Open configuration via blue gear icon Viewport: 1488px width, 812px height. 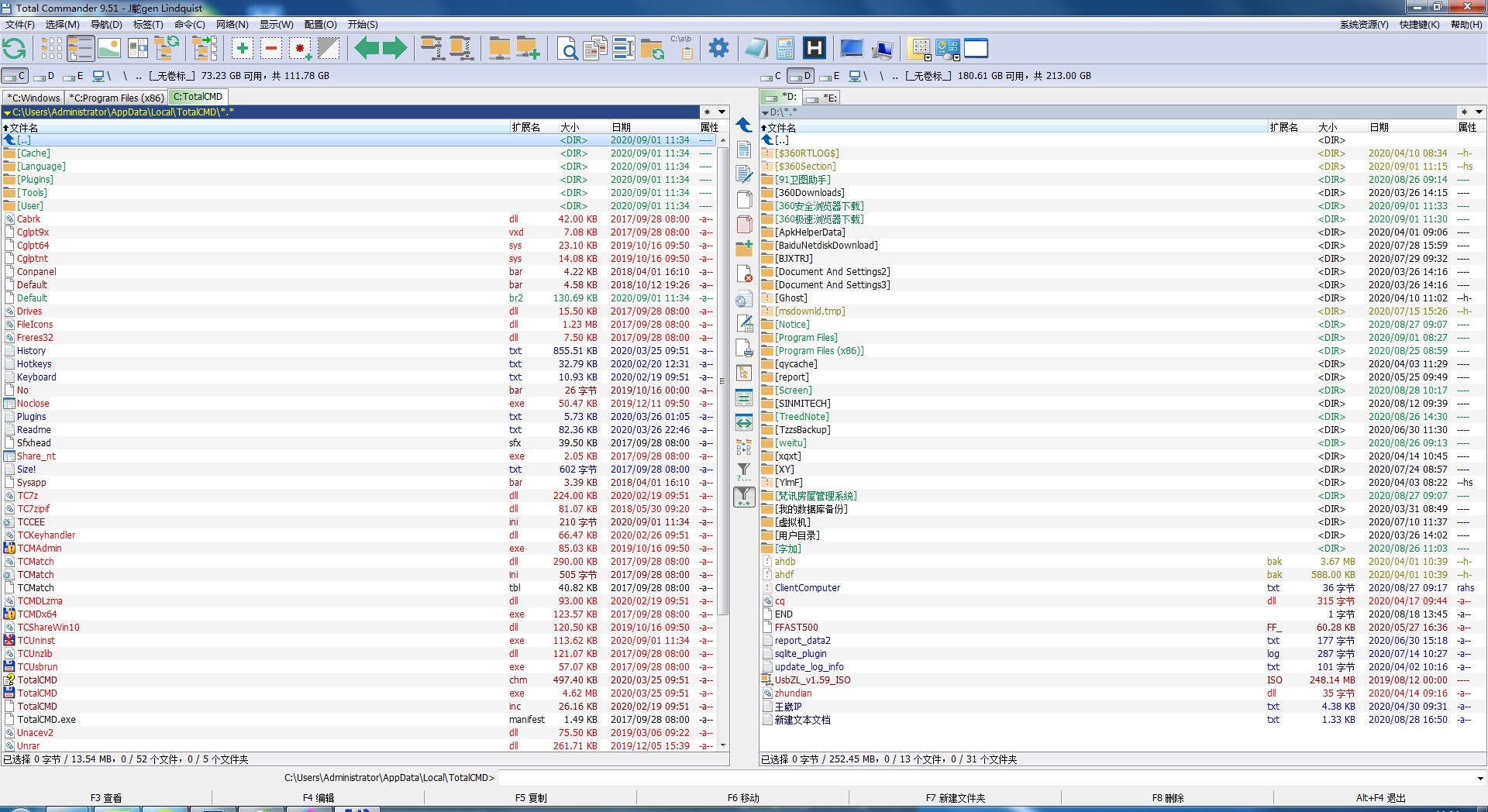(x=718, y=48)
